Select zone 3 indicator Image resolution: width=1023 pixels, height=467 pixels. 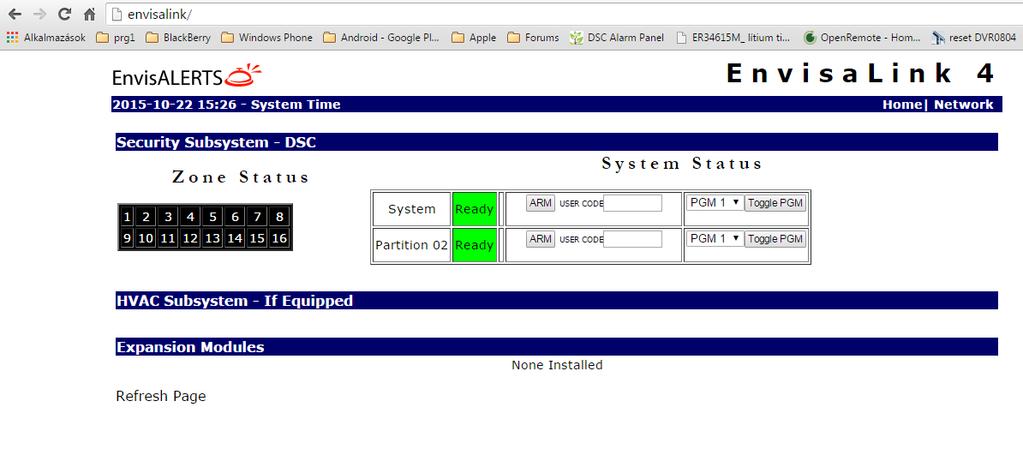click(168, 217)
